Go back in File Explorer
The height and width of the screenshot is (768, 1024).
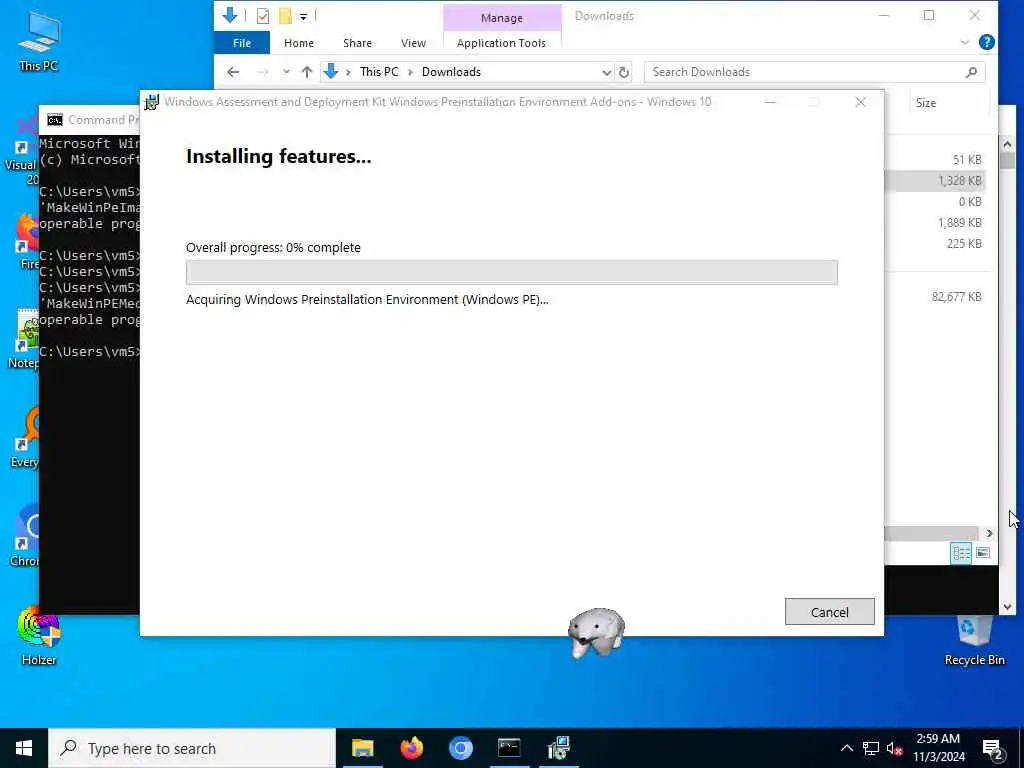[x=233, y=72]
